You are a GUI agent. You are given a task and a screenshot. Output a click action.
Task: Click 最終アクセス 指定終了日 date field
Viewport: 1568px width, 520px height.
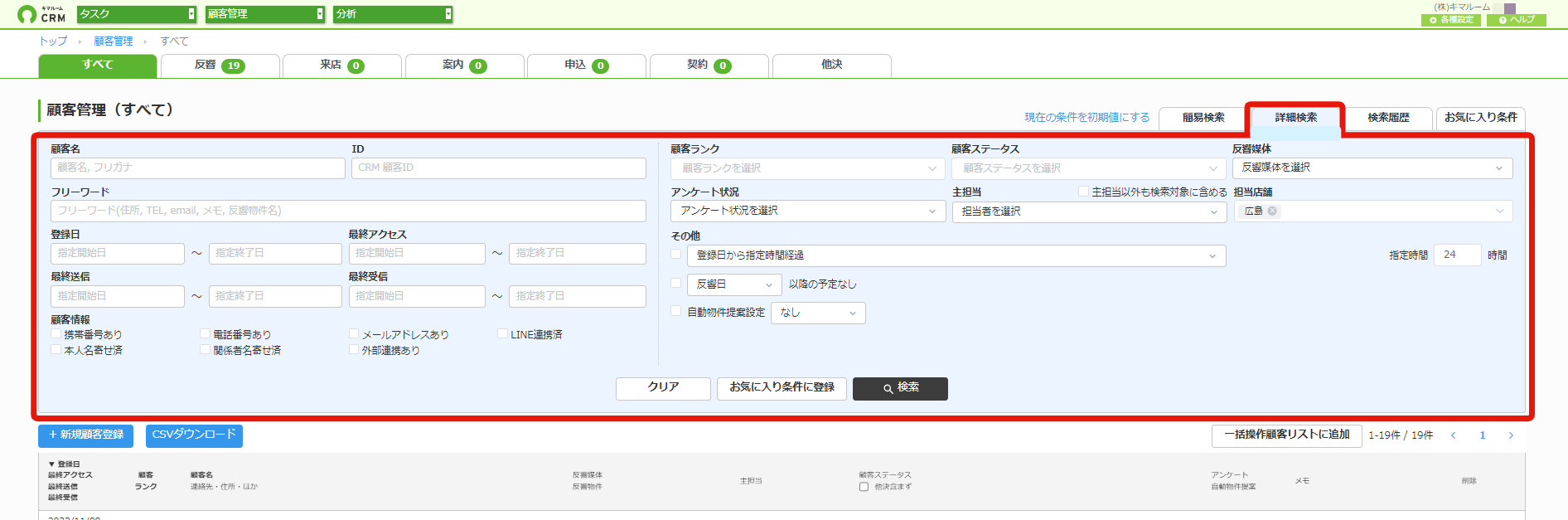pos(578,254)
